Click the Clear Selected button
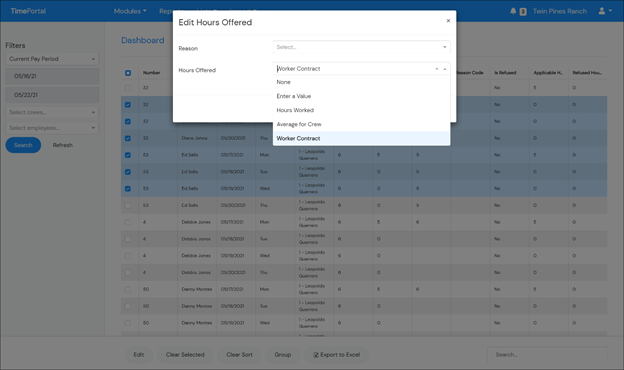Image resolution: width=624 pixels, height=370 pixels. point(185,354)
